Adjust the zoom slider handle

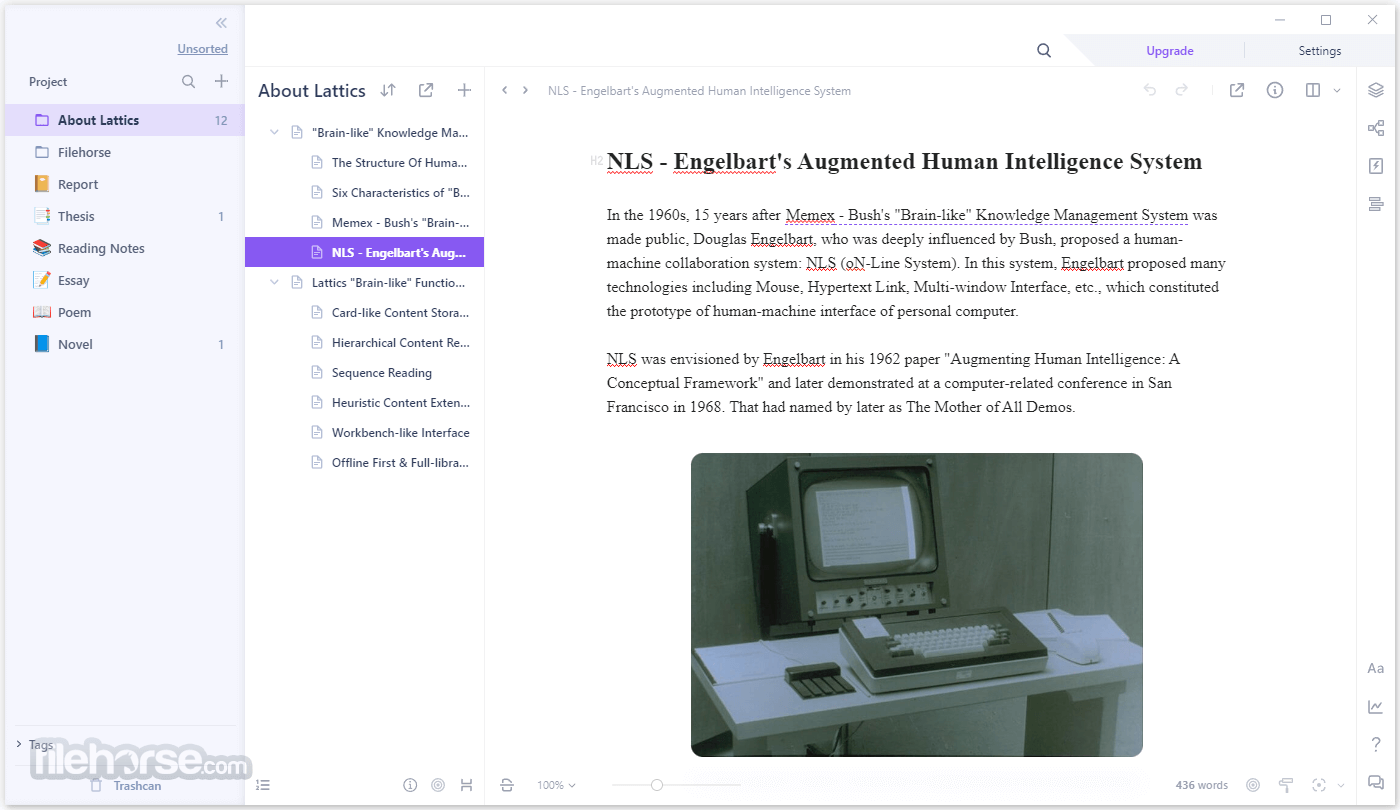(x=657, y=785)
